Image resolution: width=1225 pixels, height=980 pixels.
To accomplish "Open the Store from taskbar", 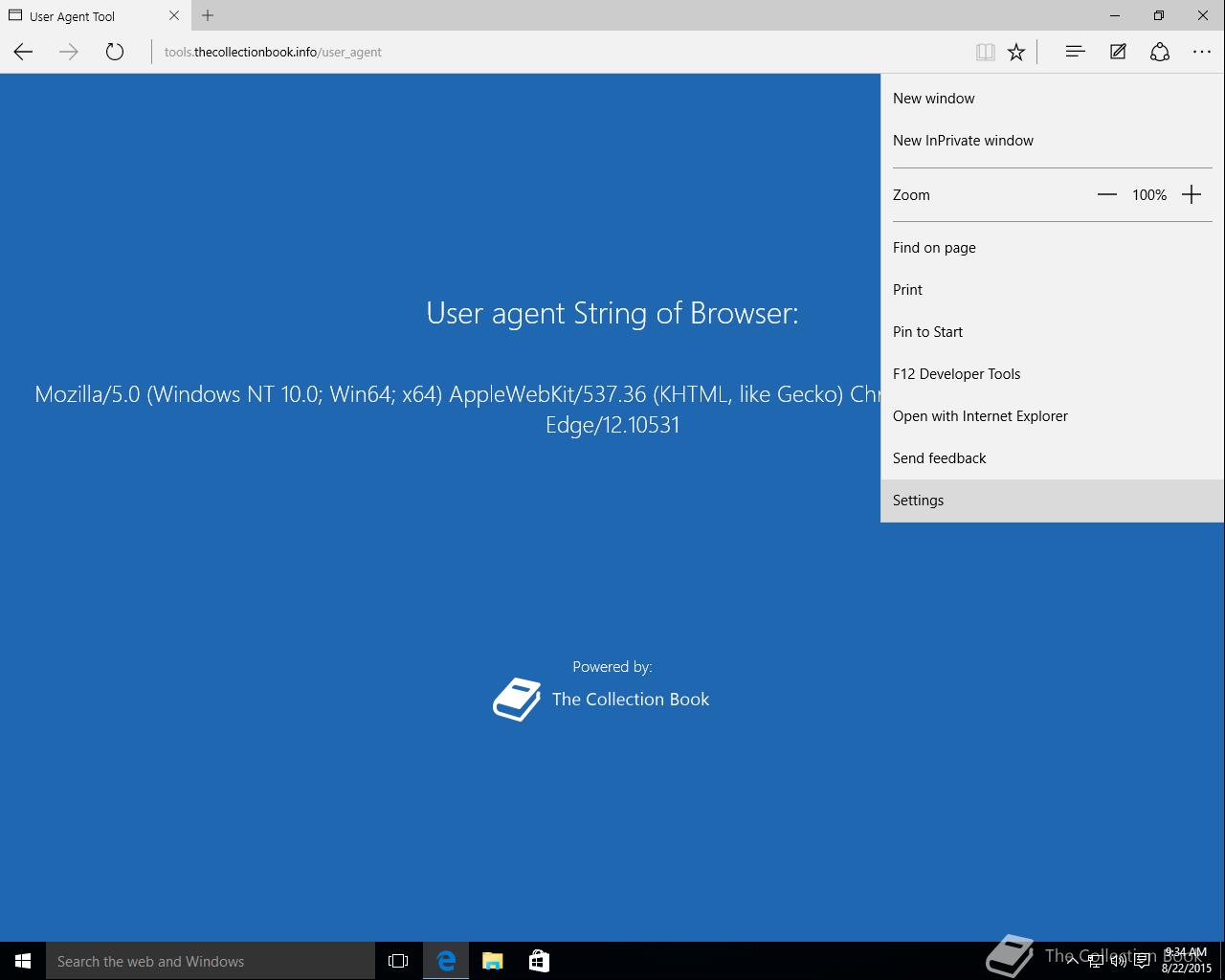I will coord(539,961).
